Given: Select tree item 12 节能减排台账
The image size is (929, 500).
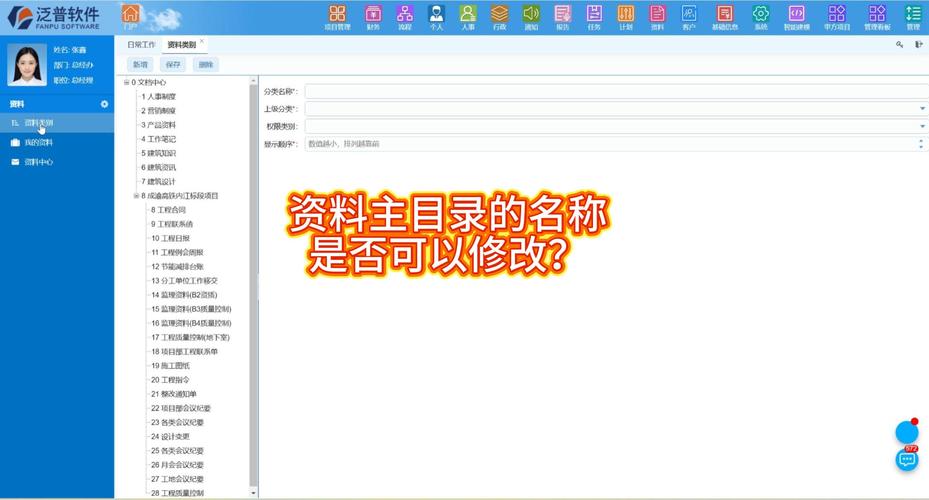Looking at the screenshot, I should pos(177,267).
